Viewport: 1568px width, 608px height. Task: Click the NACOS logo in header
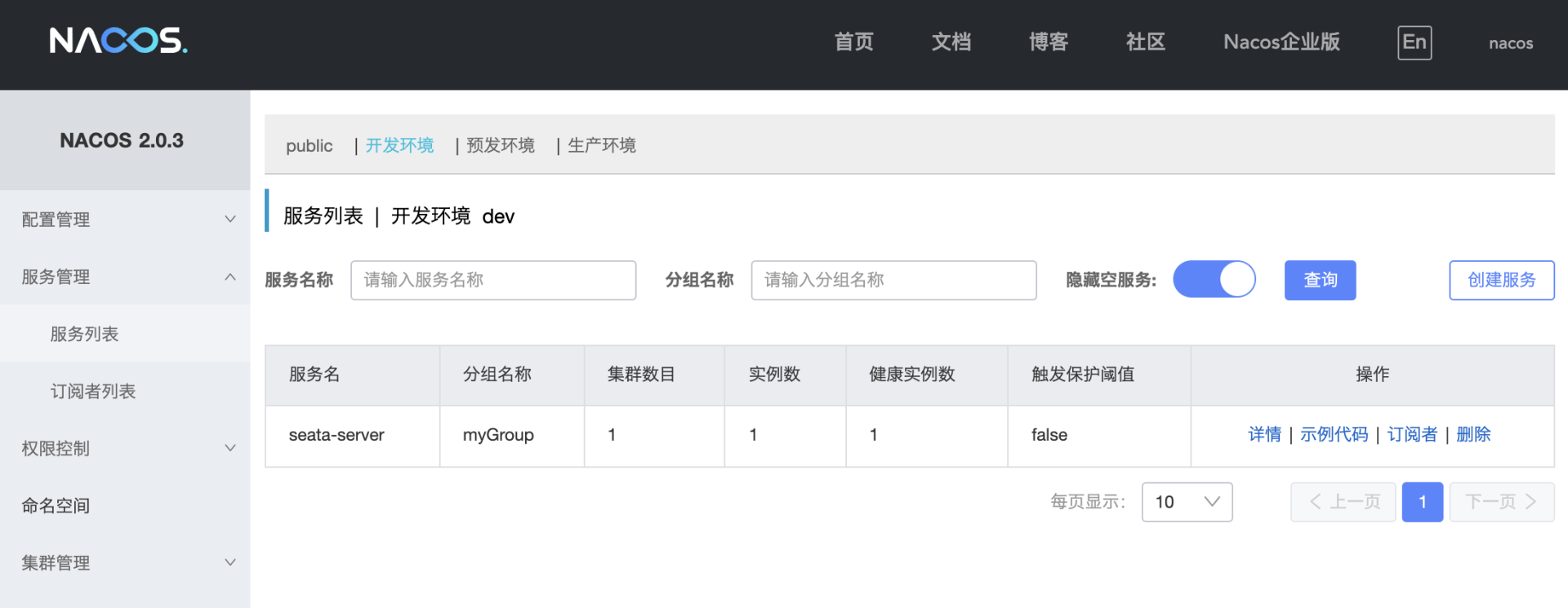coord(118,41)
